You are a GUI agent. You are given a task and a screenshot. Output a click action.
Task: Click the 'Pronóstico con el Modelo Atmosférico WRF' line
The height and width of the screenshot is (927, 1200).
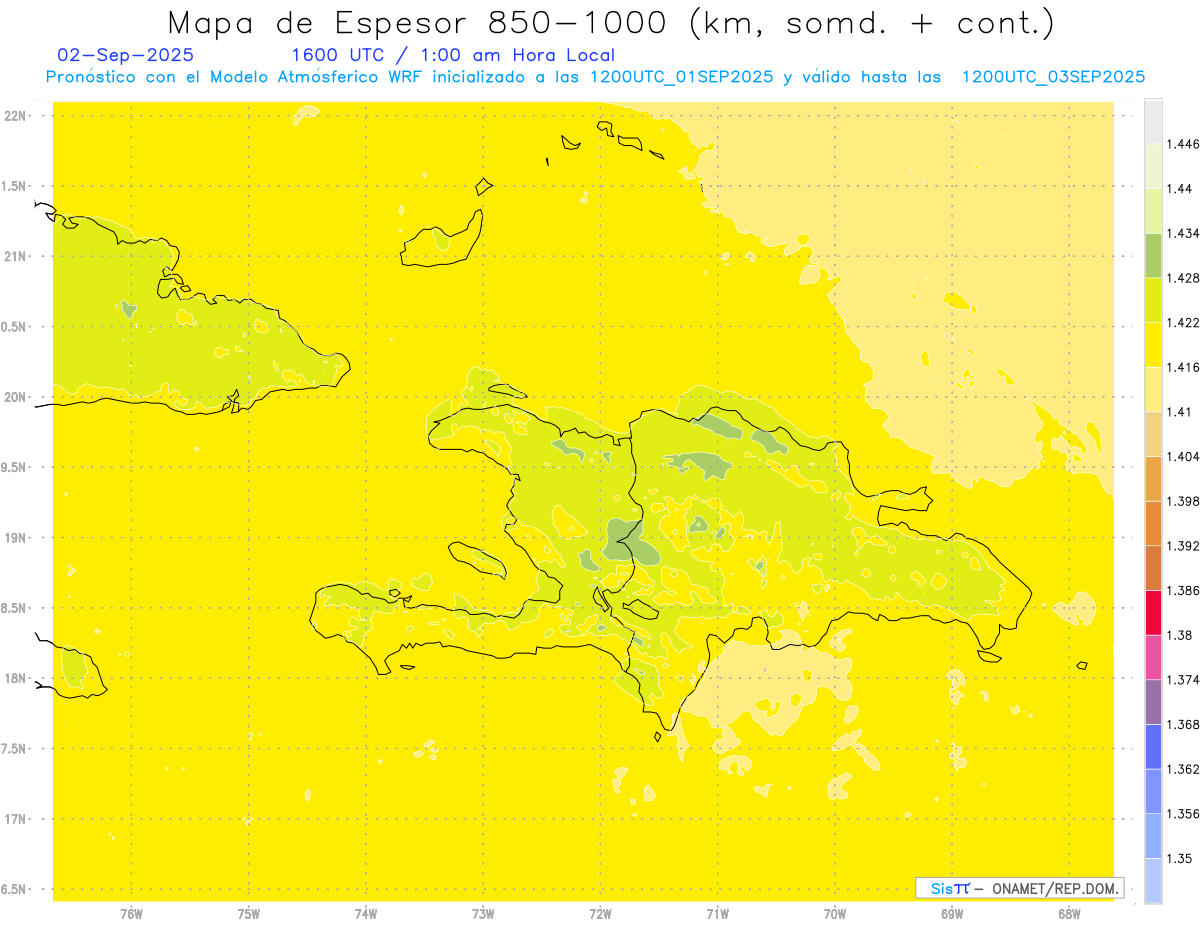tap(595, 77)
